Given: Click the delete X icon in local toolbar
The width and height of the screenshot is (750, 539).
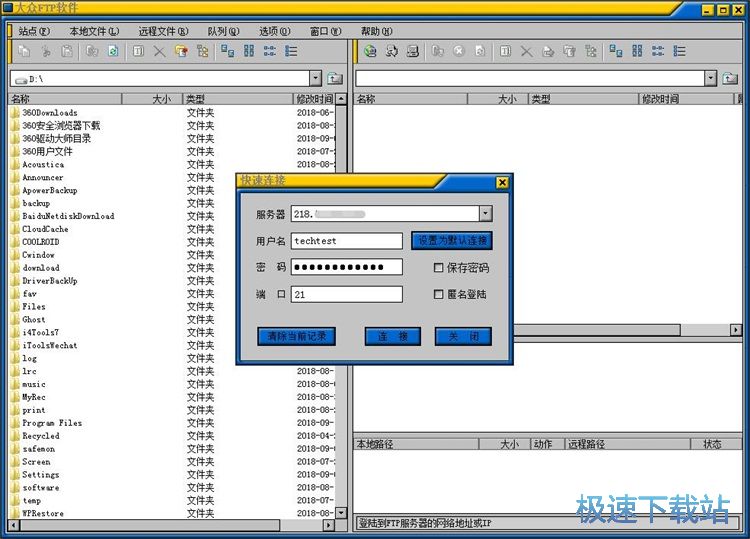Looking at the screenshot, I should (x=159, y=51).
